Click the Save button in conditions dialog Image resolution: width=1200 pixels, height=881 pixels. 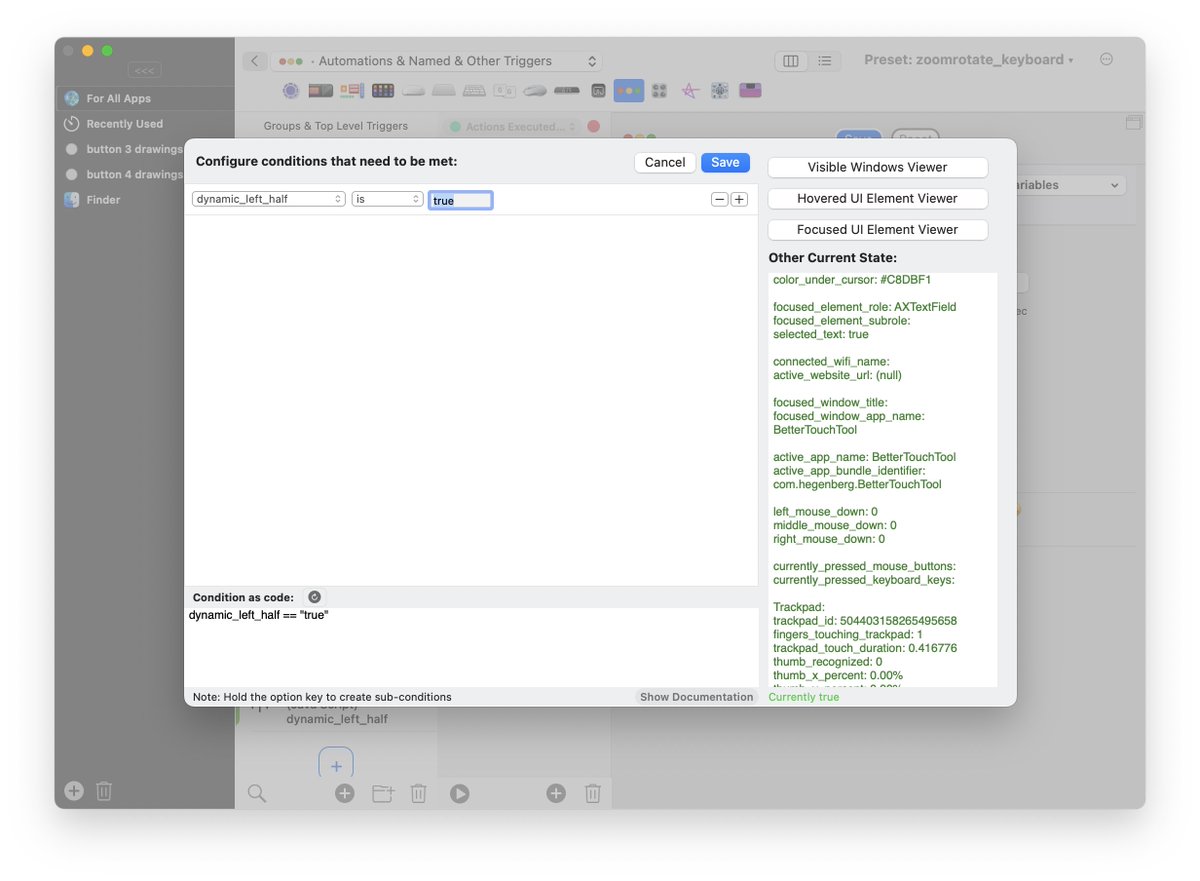point(725,162)
